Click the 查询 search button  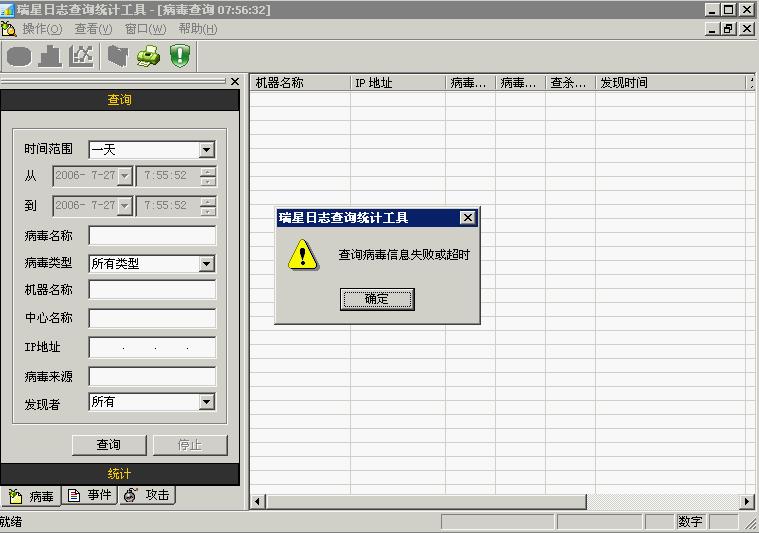coord(109,445)
